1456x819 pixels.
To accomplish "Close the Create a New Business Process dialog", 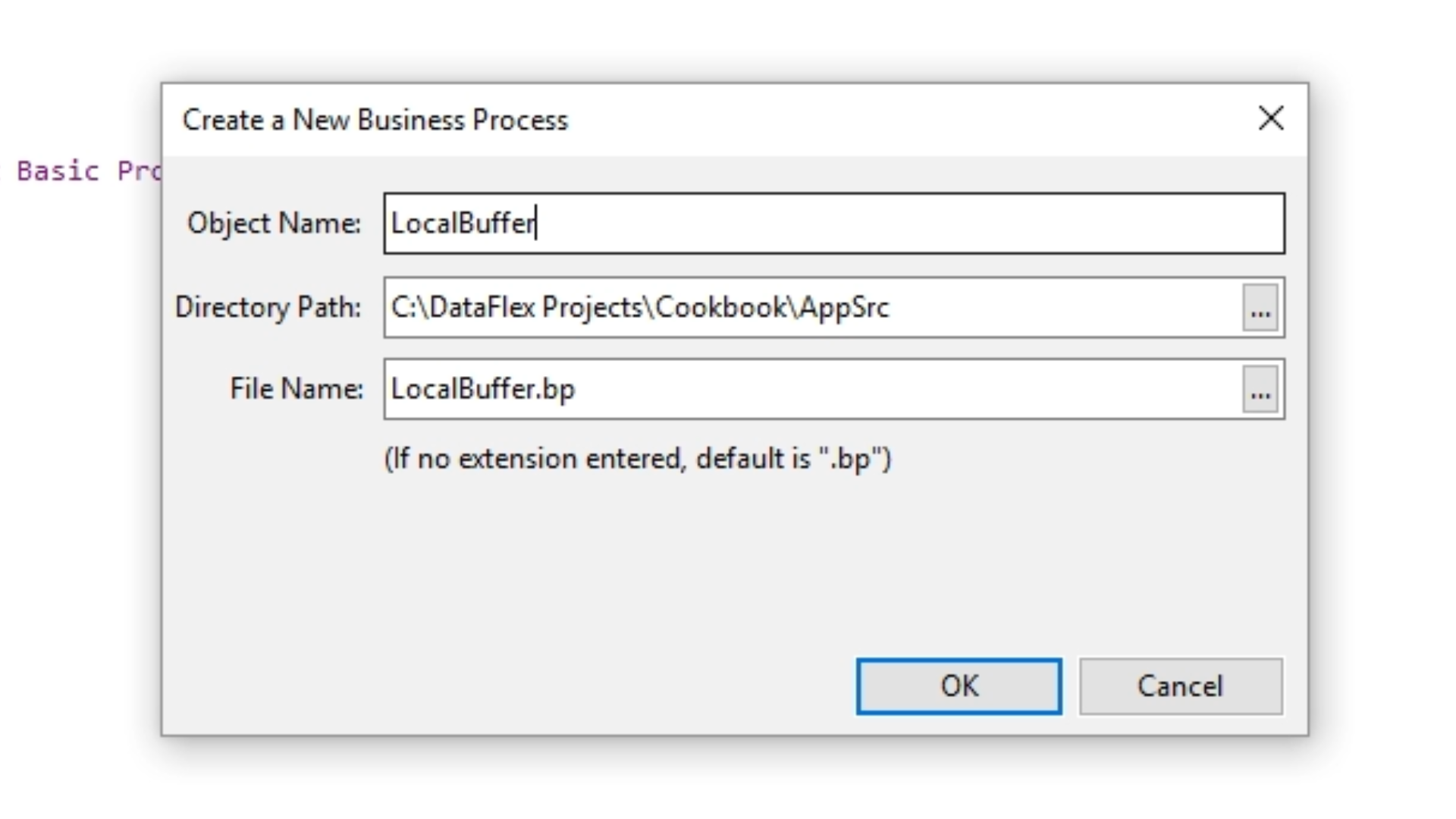I will pos(1271,118).
